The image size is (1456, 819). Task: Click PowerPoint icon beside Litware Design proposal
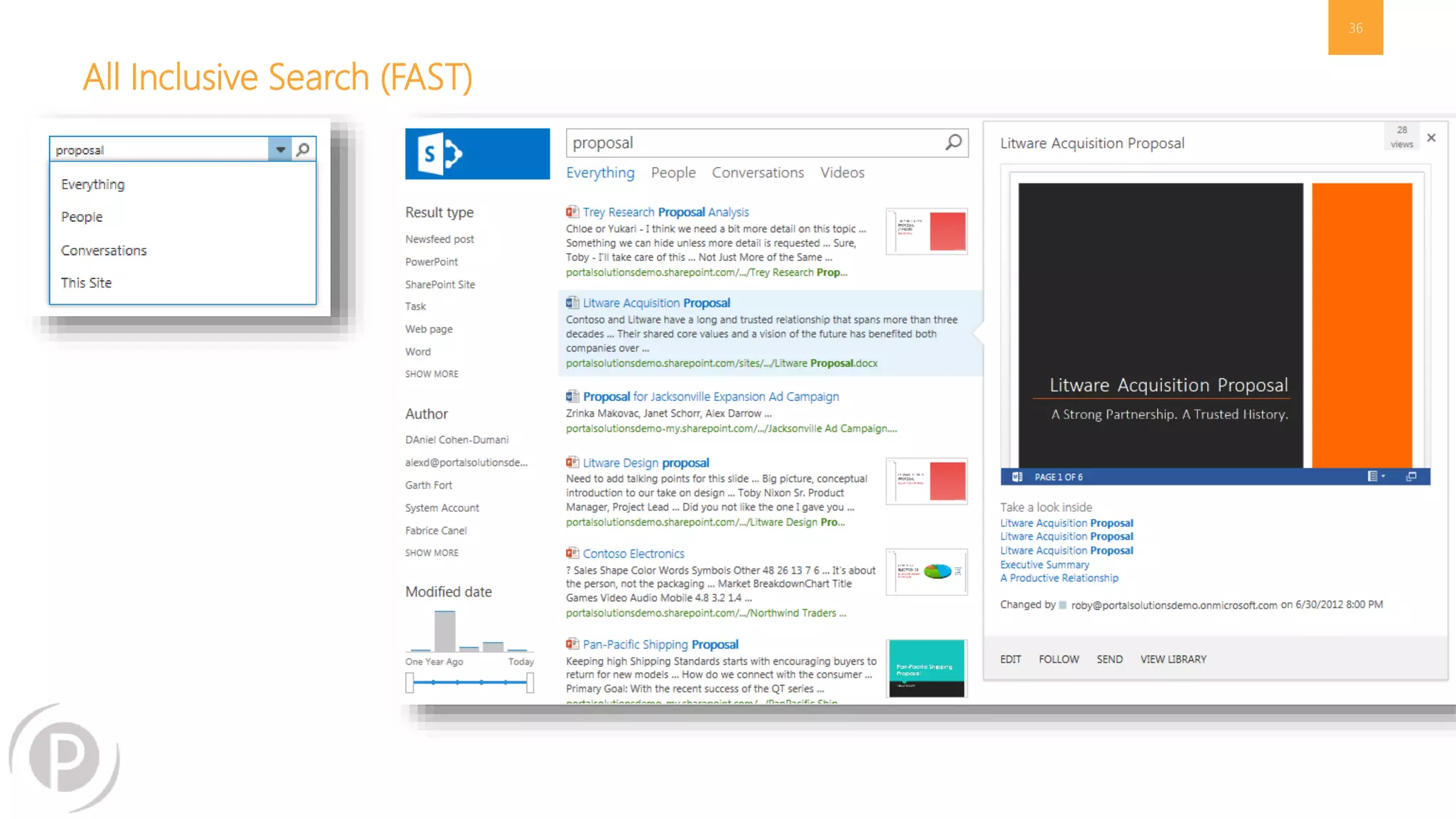(572, 463)
